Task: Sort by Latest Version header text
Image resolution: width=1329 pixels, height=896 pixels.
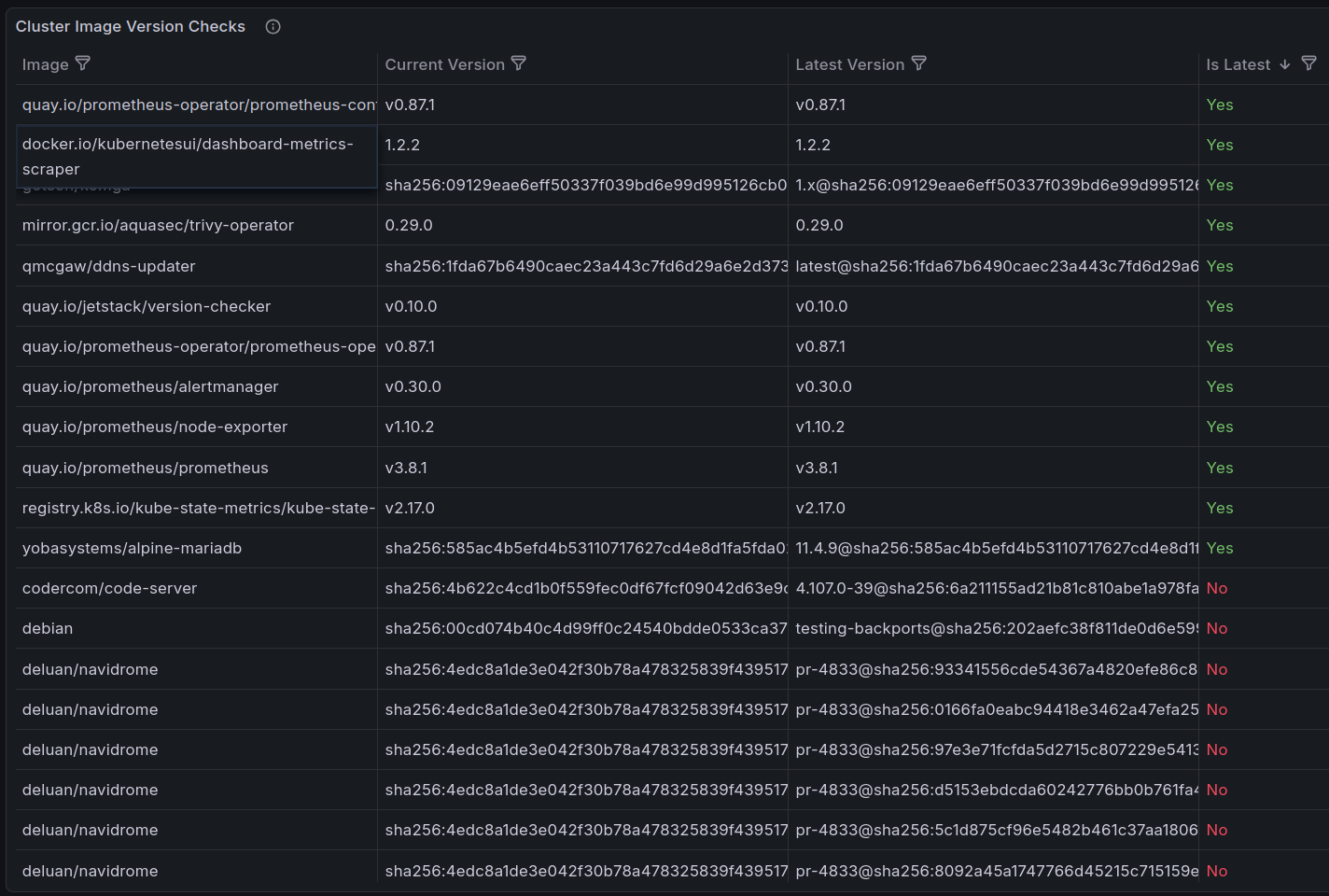Action: pos(849,64)
